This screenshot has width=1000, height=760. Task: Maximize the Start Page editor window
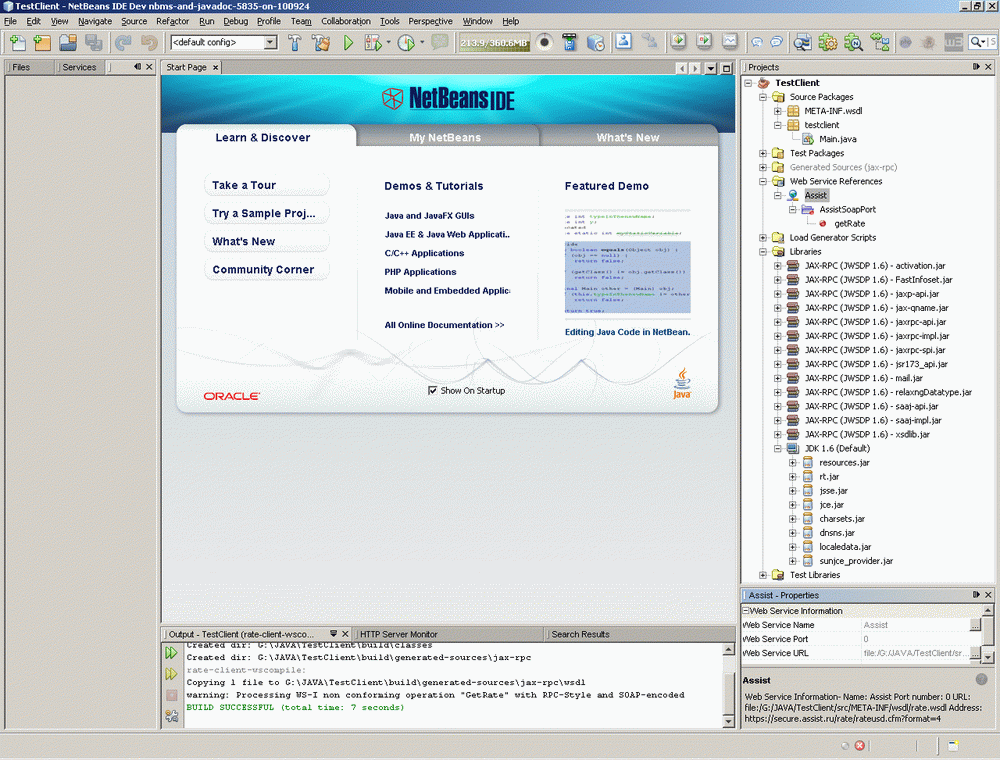coord(726,68)
